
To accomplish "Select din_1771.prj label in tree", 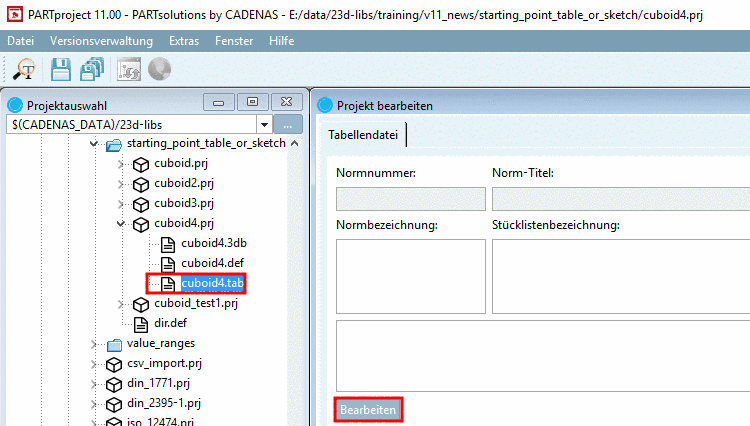I will click(158, 383).
